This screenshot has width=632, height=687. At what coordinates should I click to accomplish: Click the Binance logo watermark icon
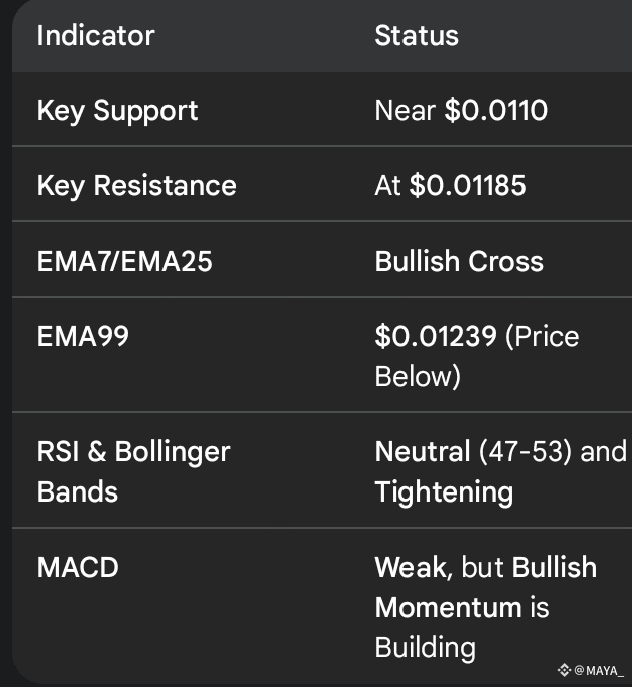[x=564, y=670]
